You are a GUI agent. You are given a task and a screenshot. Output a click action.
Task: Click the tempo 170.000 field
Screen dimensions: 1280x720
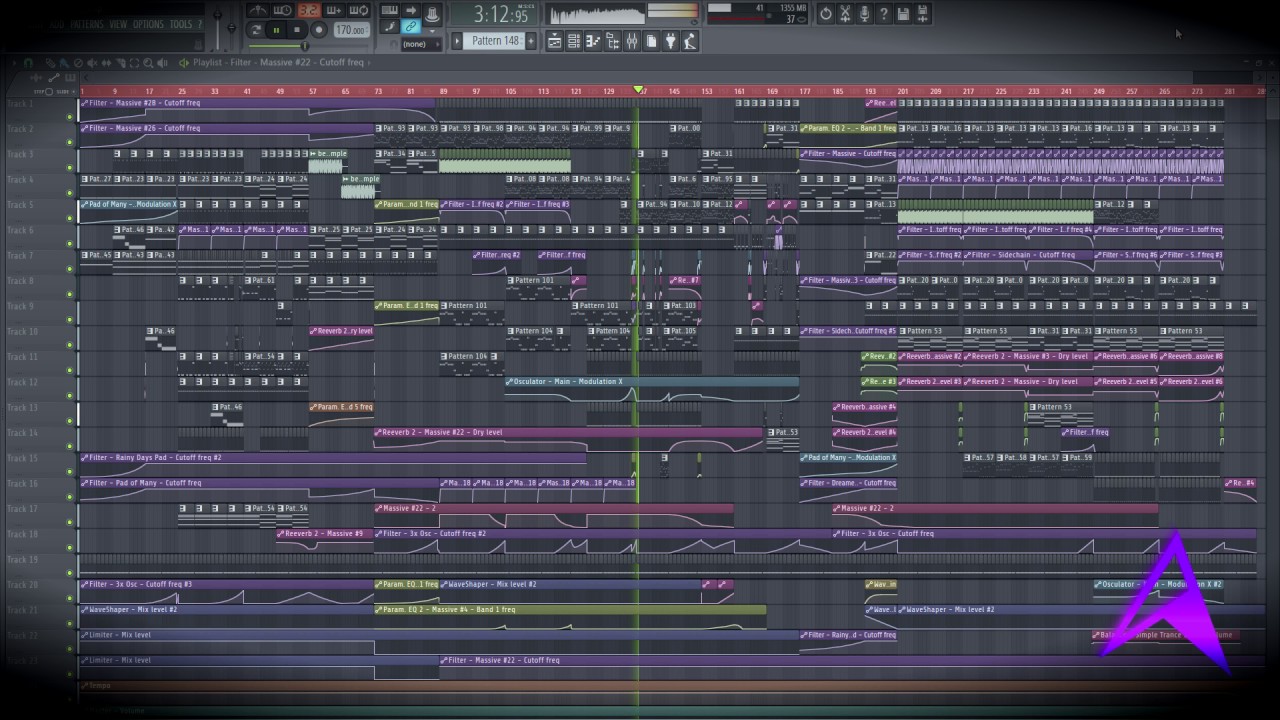point(352,30)
